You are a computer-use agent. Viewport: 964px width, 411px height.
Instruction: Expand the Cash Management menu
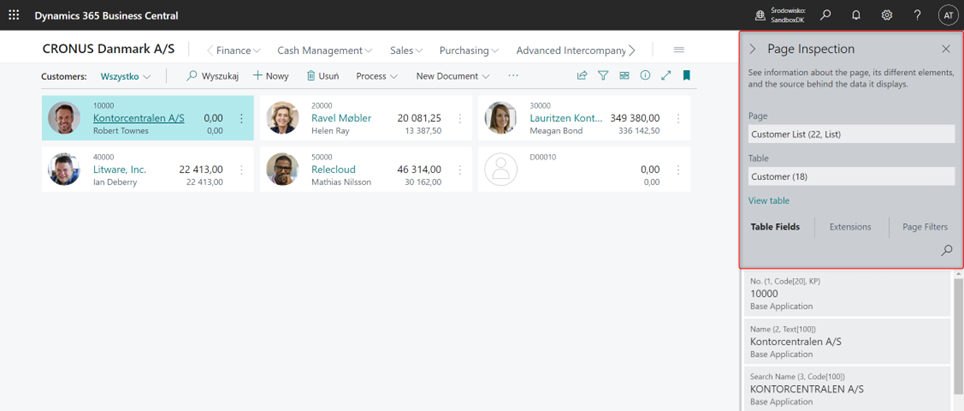[325, 50]
